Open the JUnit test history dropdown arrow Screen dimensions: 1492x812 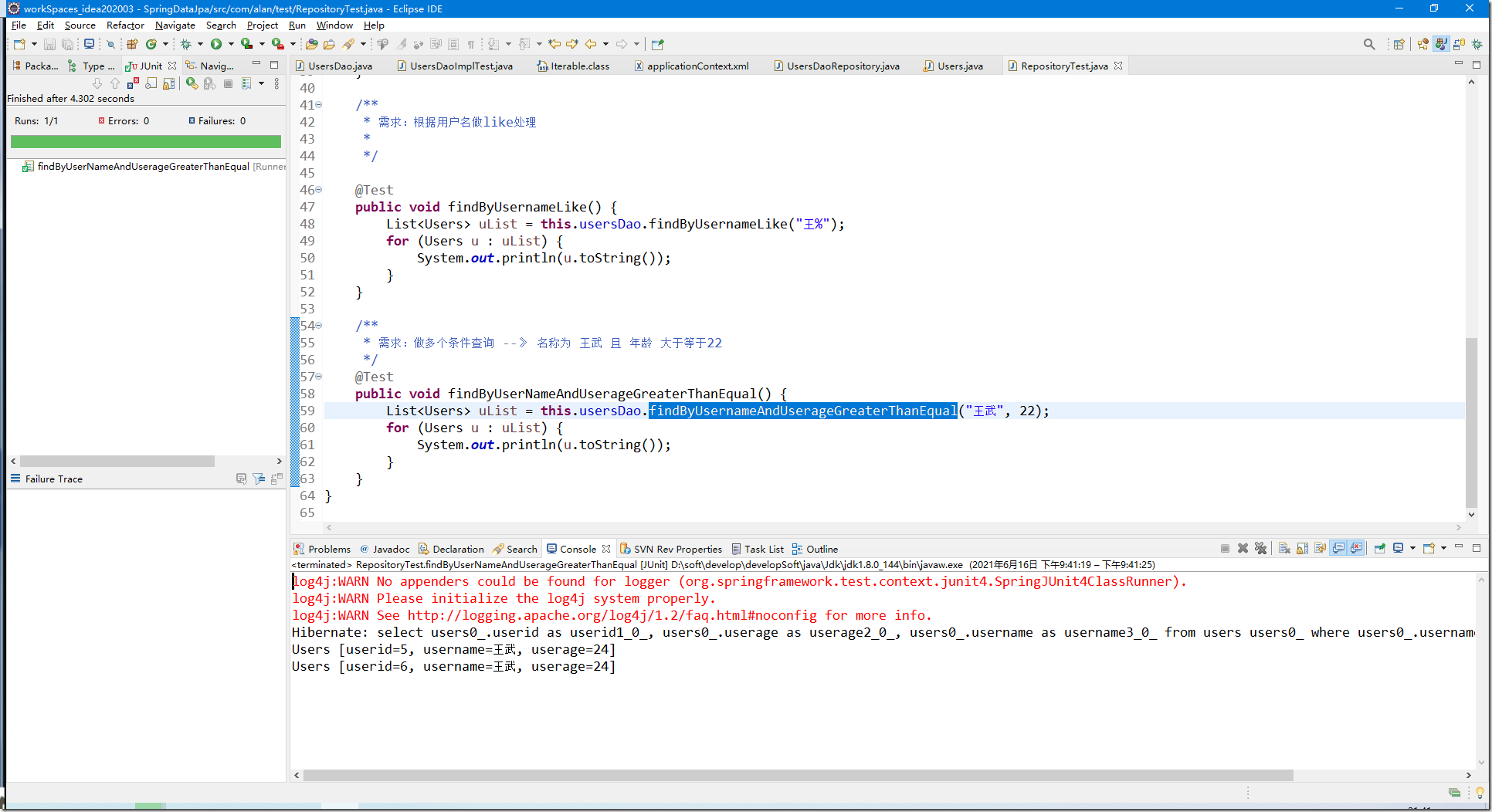pos(261,83)
